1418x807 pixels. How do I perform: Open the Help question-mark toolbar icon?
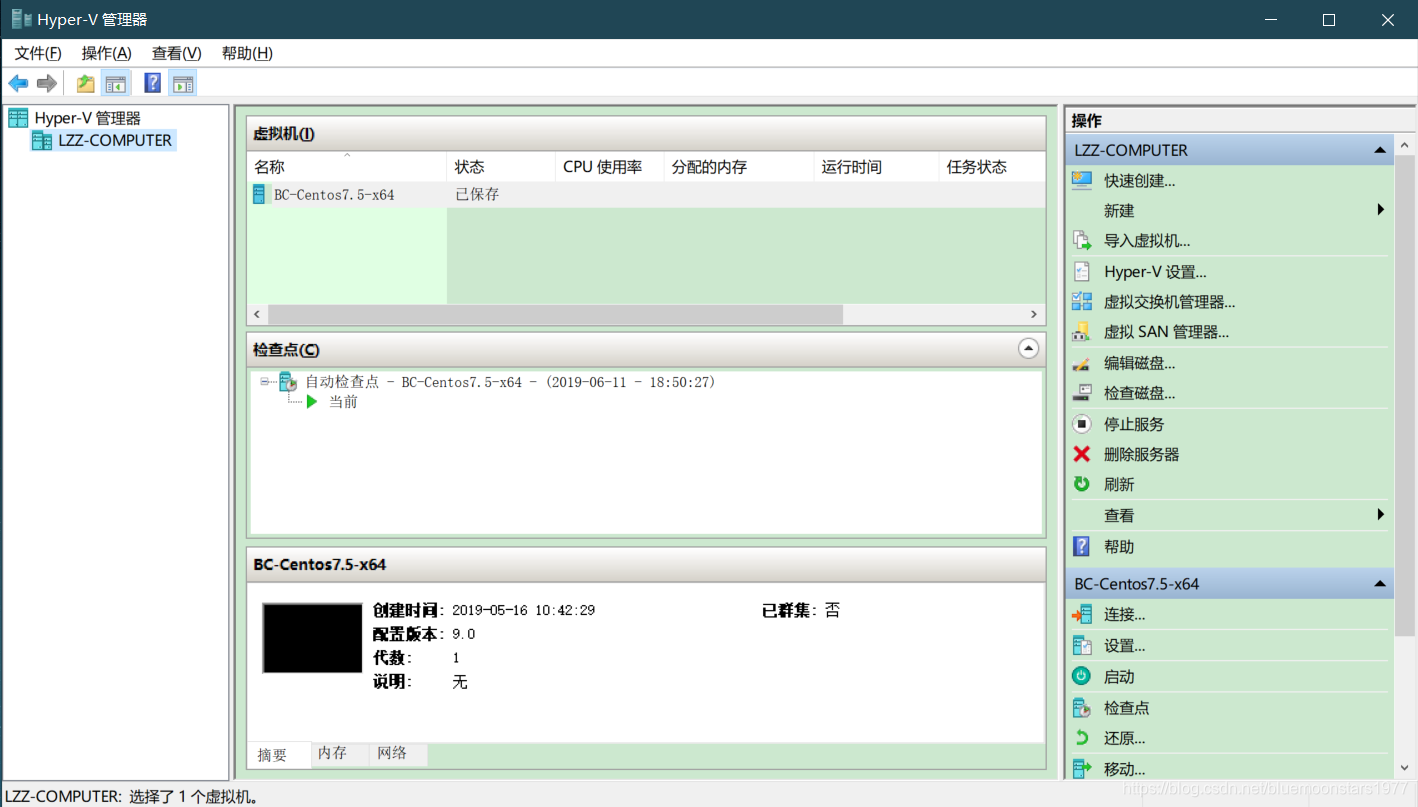153,83
